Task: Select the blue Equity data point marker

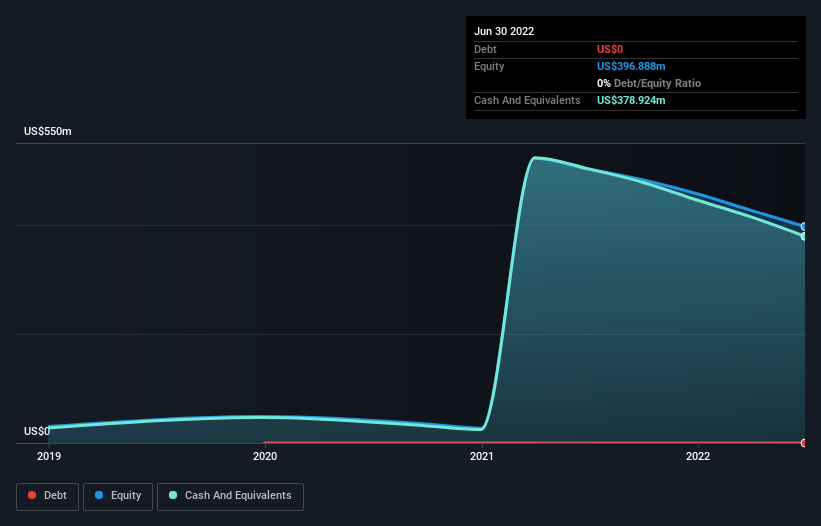Action: click(804, 227)
